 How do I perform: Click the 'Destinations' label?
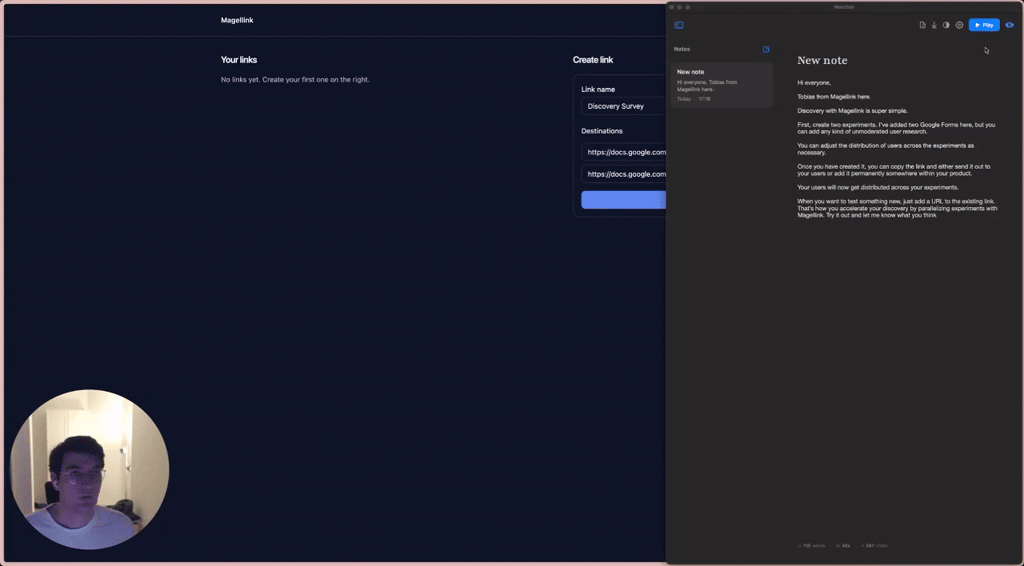pos(602,131)
